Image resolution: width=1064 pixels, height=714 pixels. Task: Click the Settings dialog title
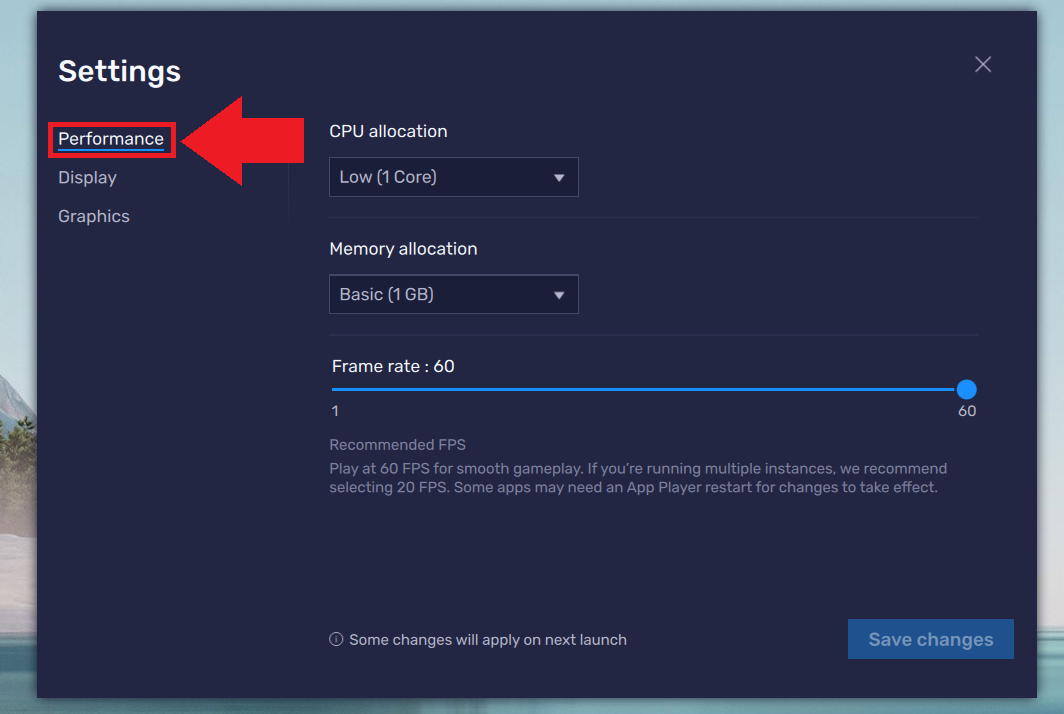(x=119, y=71)
